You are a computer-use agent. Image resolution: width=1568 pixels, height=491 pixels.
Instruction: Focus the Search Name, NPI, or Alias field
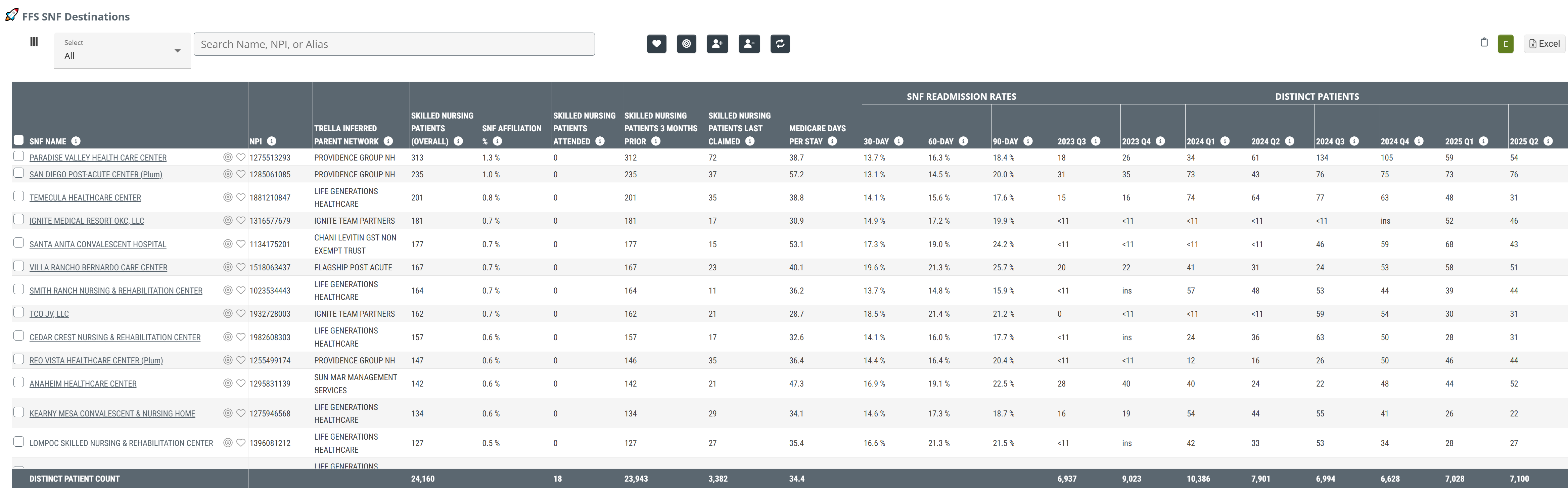tap(394, 44)
